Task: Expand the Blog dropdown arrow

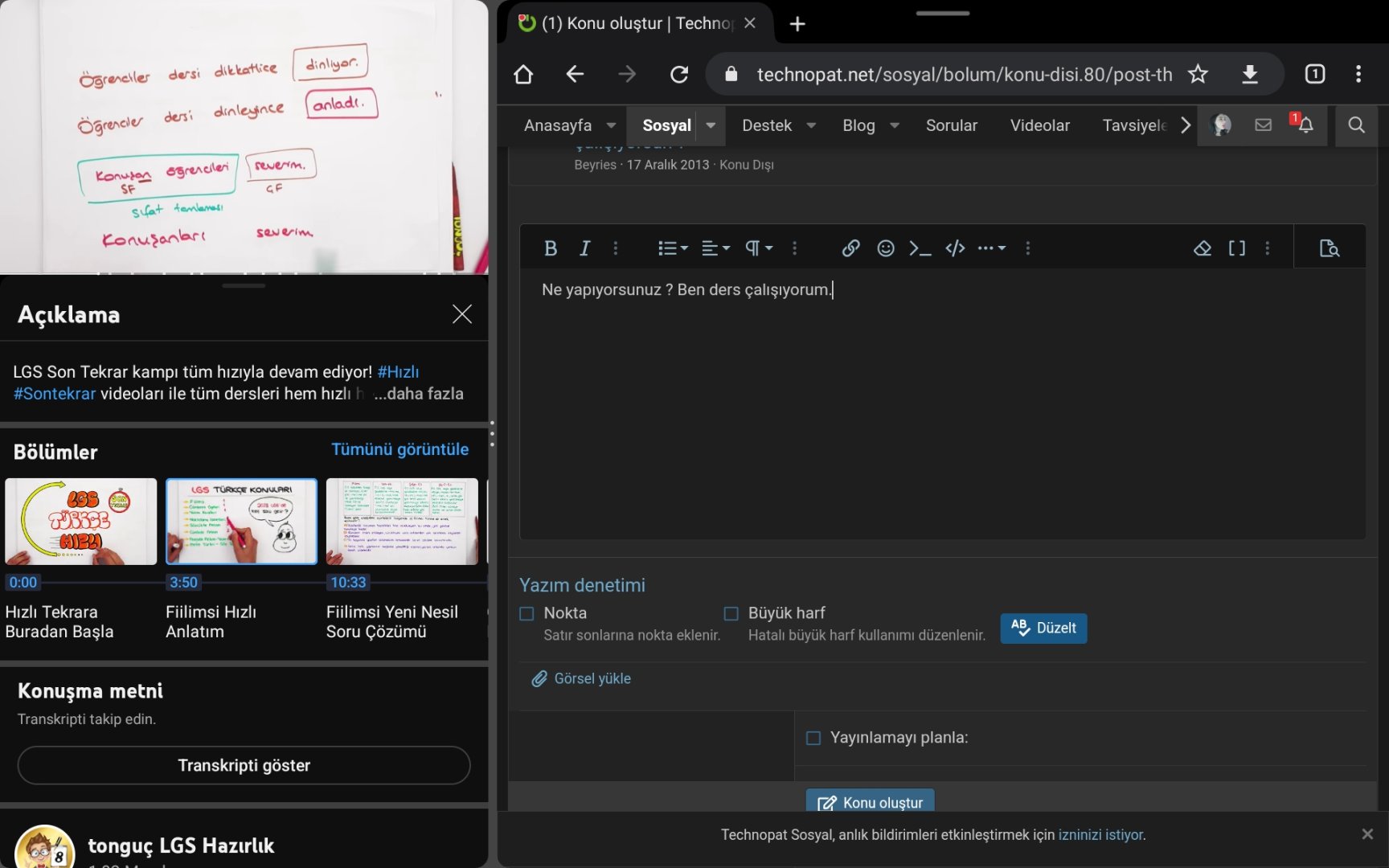Action: click(x=895, y=125)
